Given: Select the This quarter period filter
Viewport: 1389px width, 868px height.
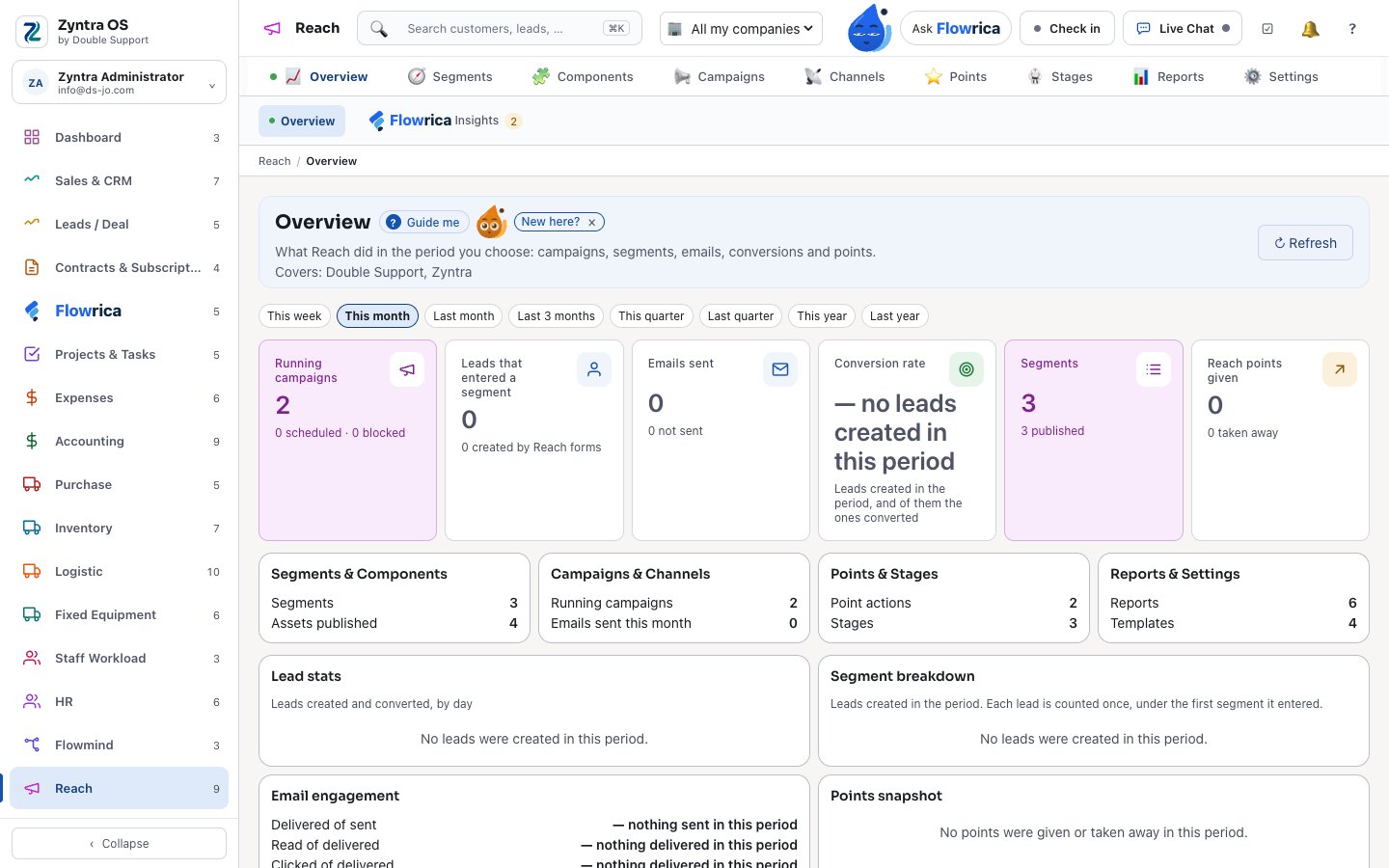Looking at the screenshot, I should pos(651,316).
